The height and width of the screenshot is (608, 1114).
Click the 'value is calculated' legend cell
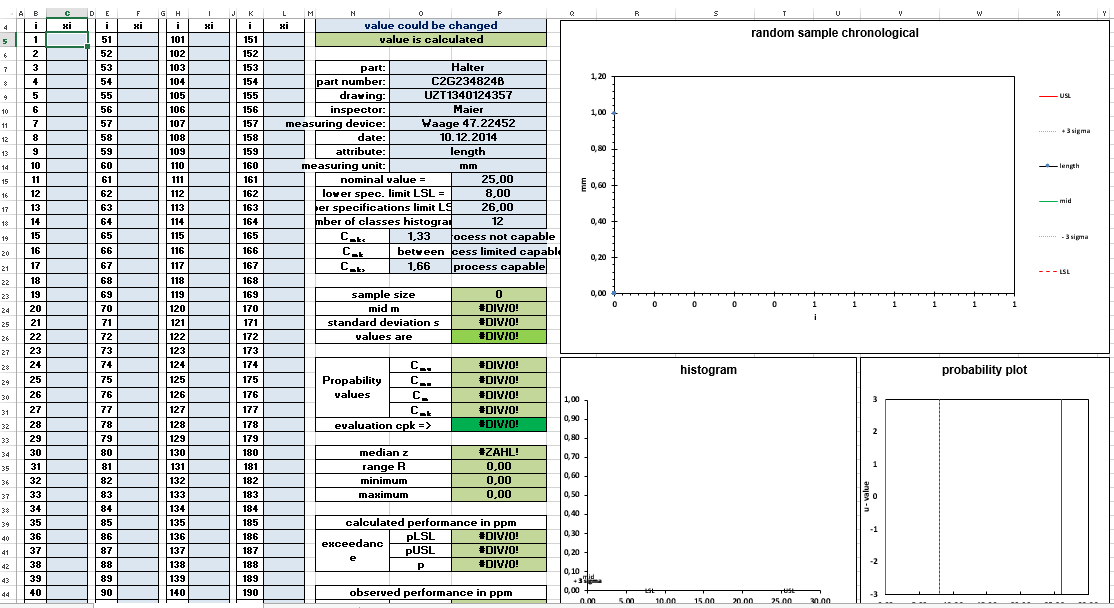pos(431,40)
